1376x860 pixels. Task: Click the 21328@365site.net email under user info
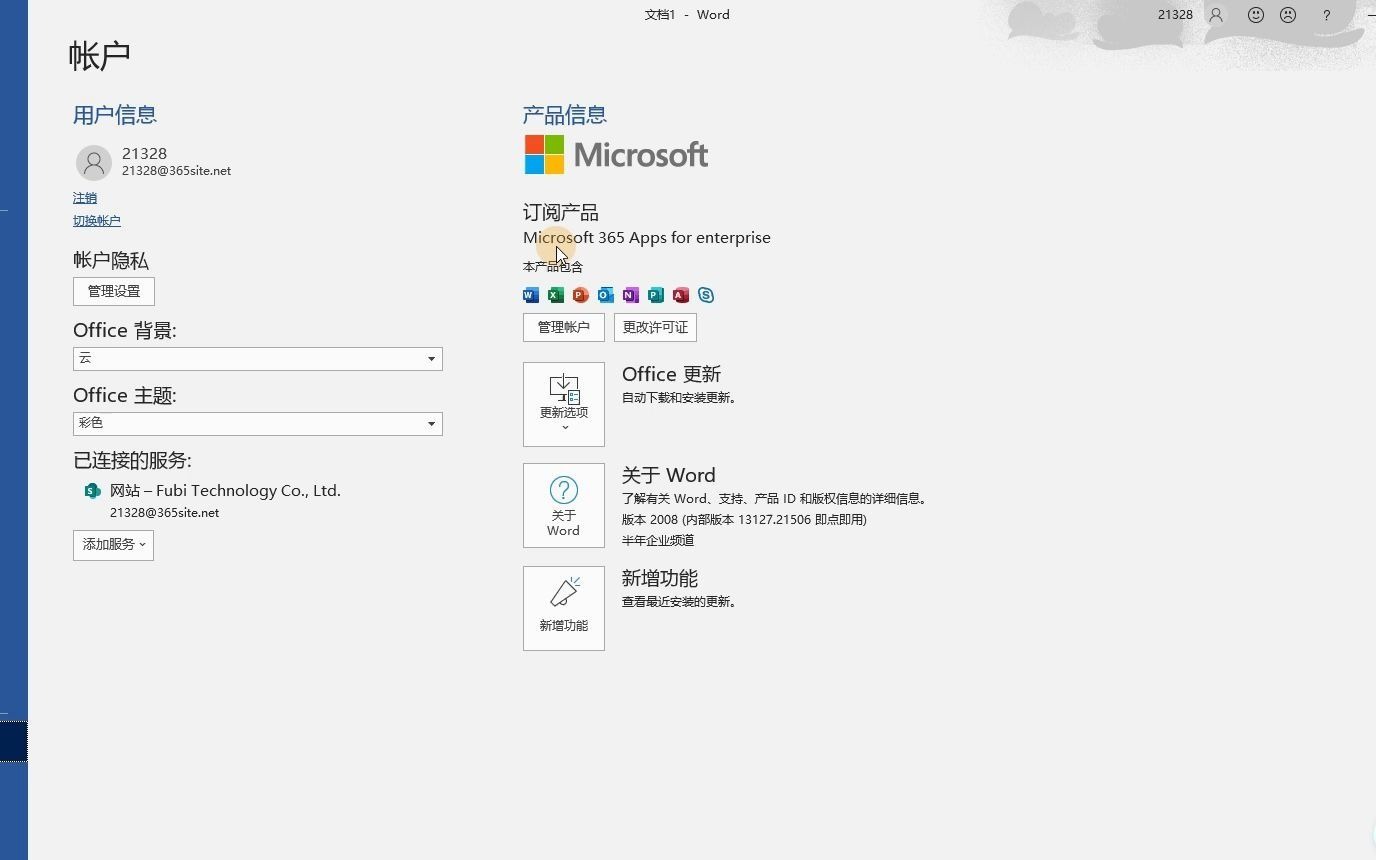pyautogui.click(x=176, y=171)
